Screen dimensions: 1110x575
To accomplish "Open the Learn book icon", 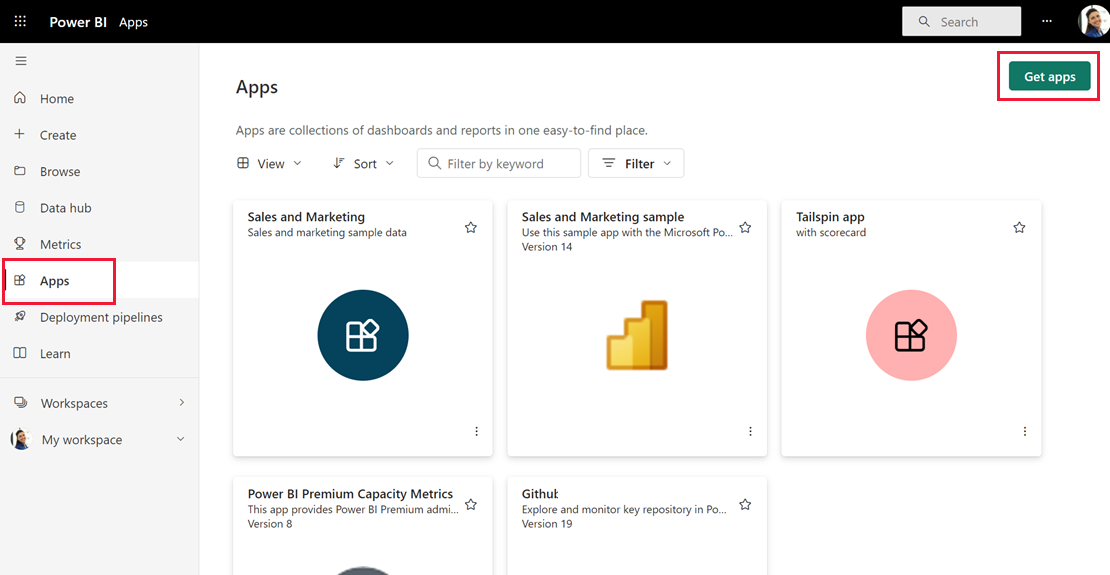I will (20, 353).
